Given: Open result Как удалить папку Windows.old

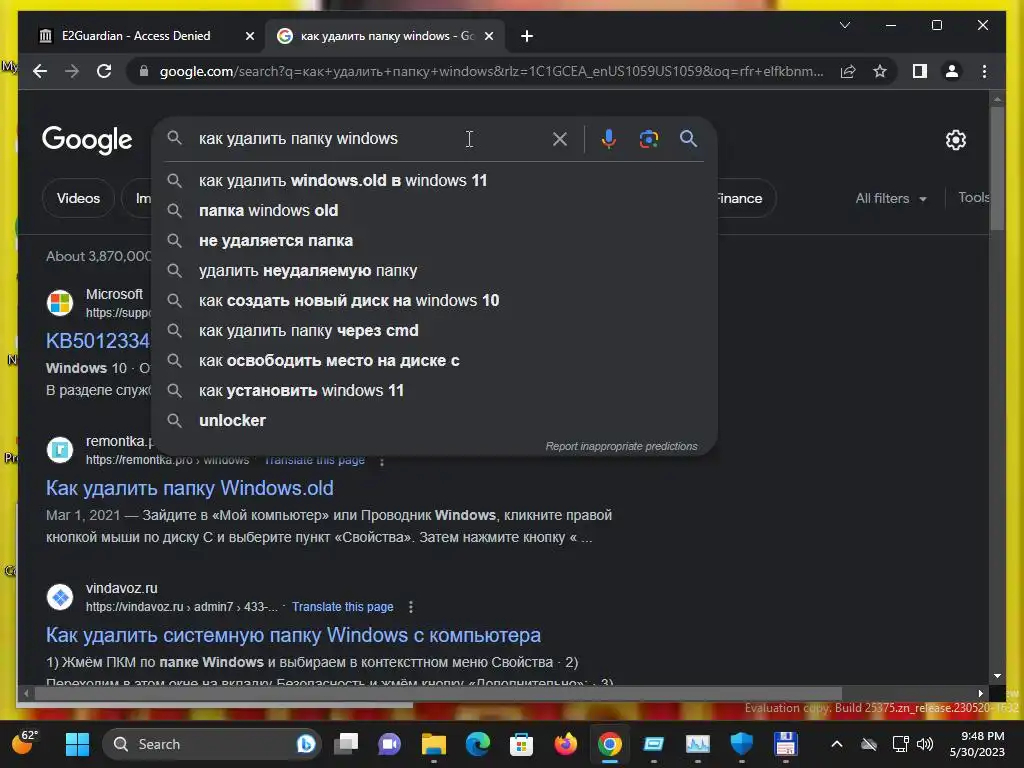Looking at the screenshot, I should (189, 488).
